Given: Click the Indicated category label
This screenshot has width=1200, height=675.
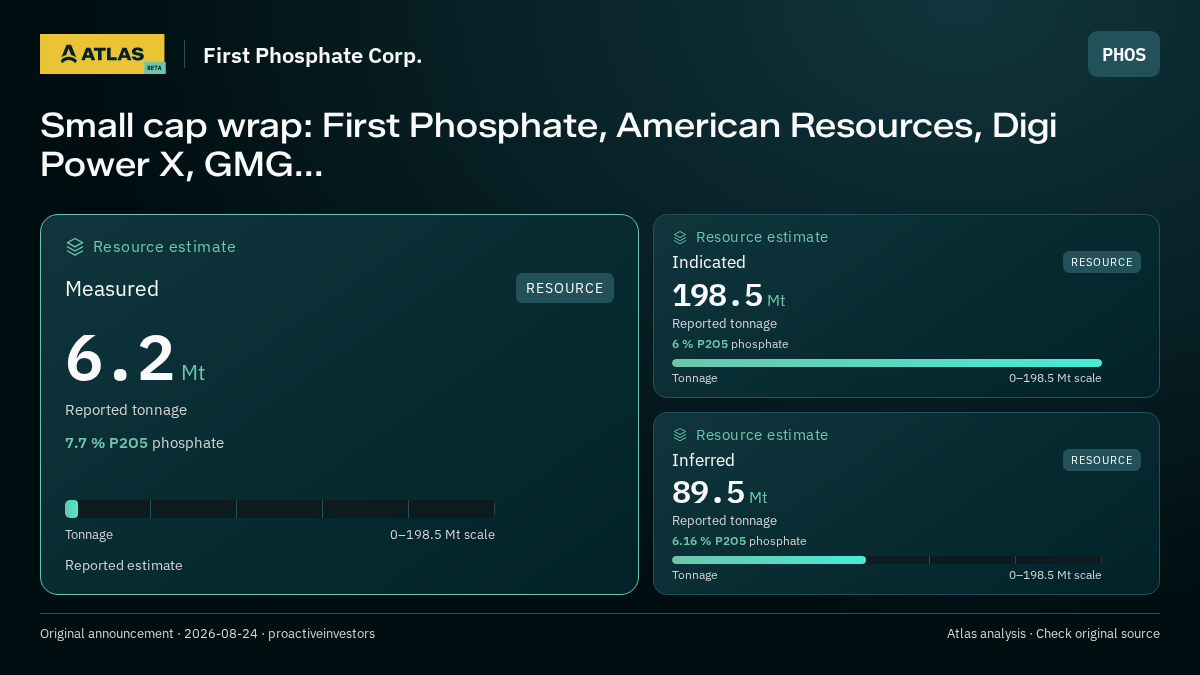Looking at the screenshot, I should (x=709, y=262).
